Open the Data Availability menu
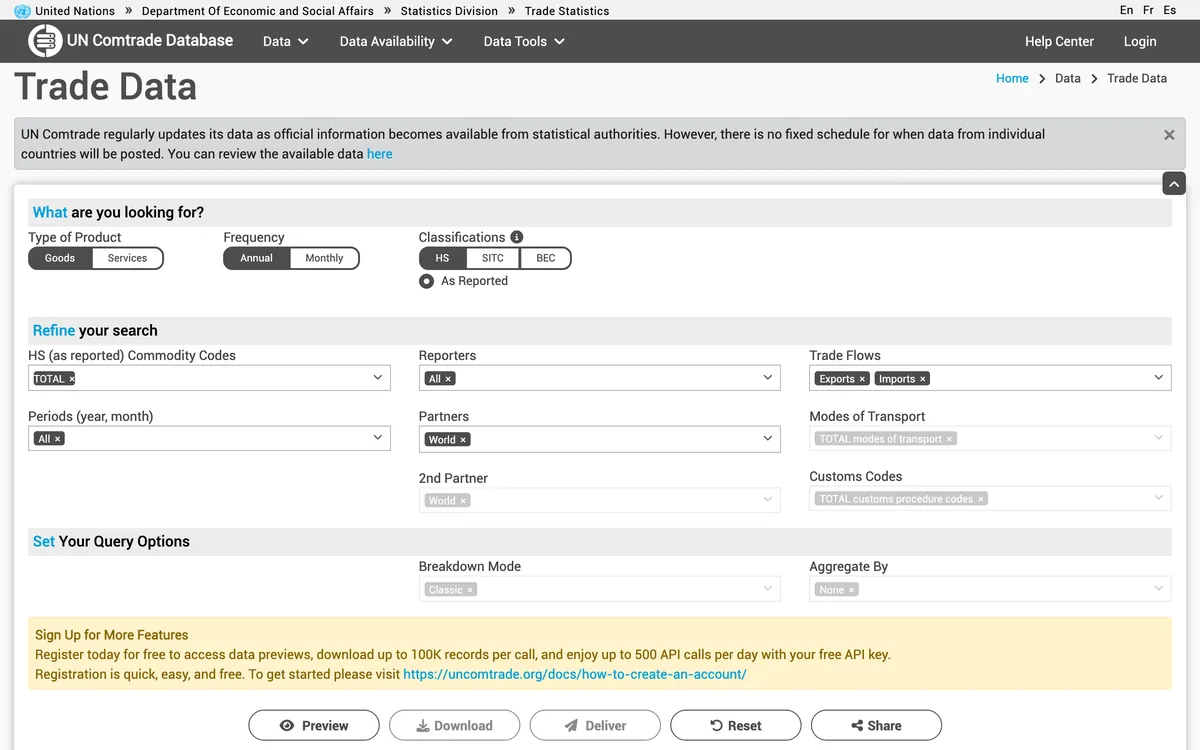This screenshot has height=750, width=1200. click(x=396, y=41)
